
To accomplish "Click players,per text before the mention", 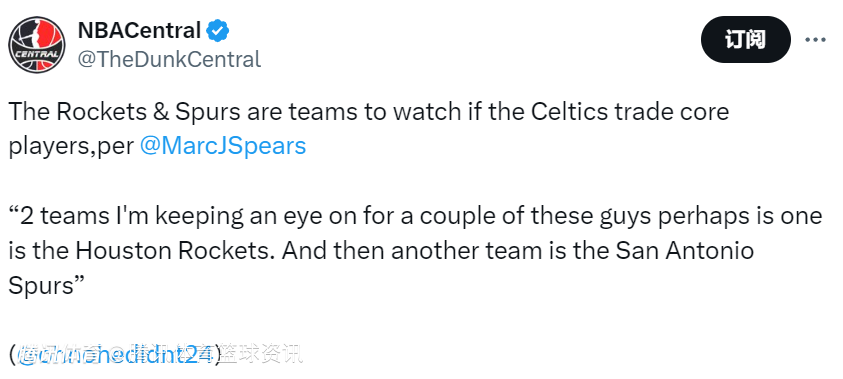I will click(72, 147).
